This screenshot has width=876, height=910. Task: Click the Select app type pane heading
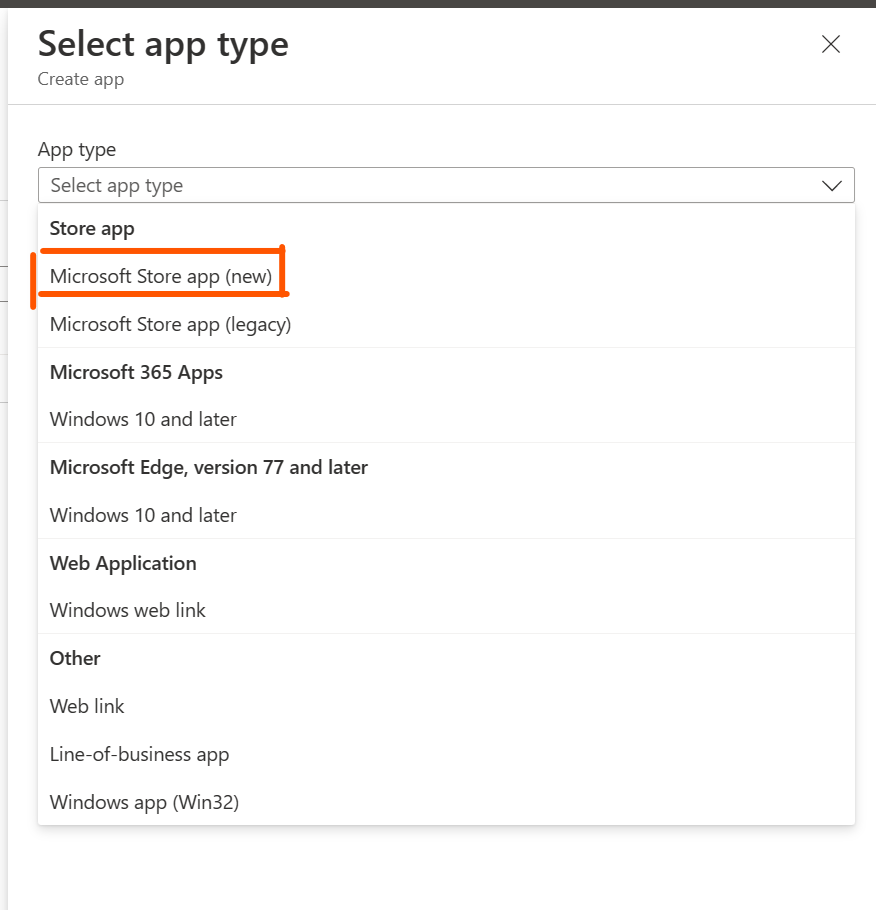pyautogui.click(x=163, y=44)
